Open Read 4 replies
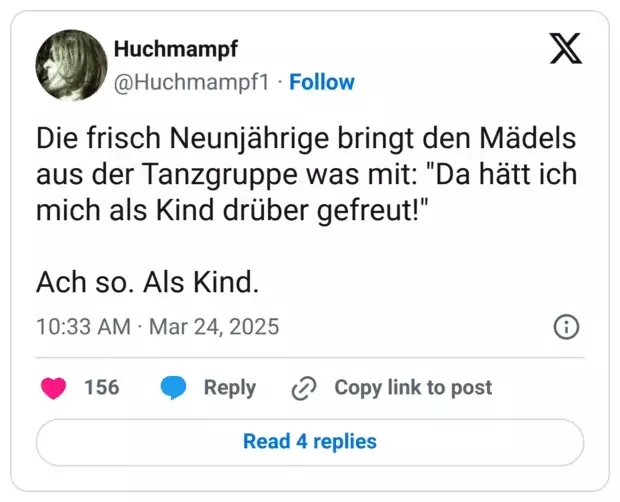The width and height of the screenshot is (620, 502). click(310, 442)
